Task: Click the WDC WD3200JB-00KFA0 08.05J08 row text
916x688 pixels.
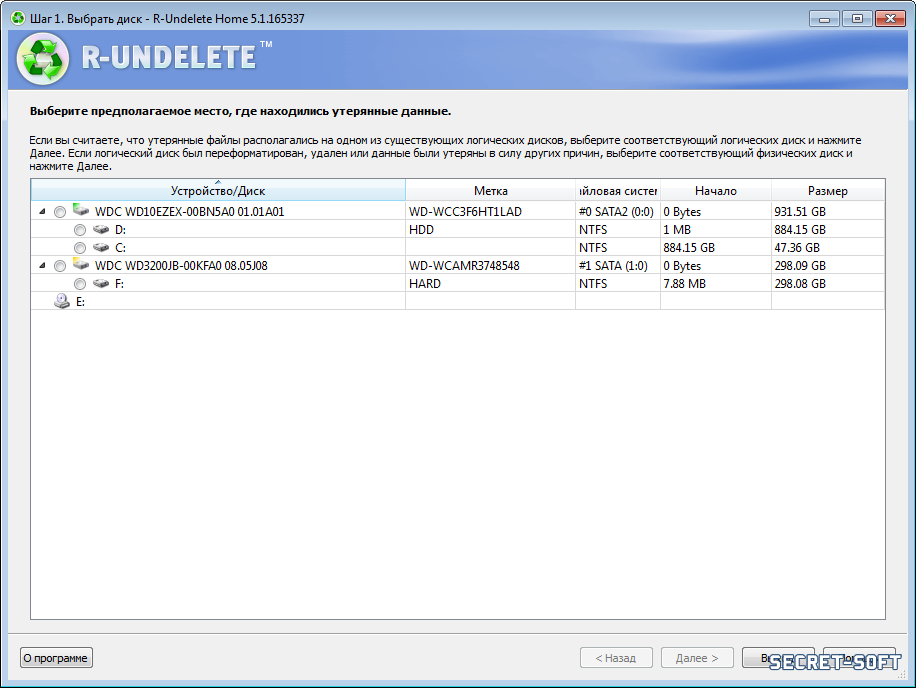Action: tap(181, 266)
